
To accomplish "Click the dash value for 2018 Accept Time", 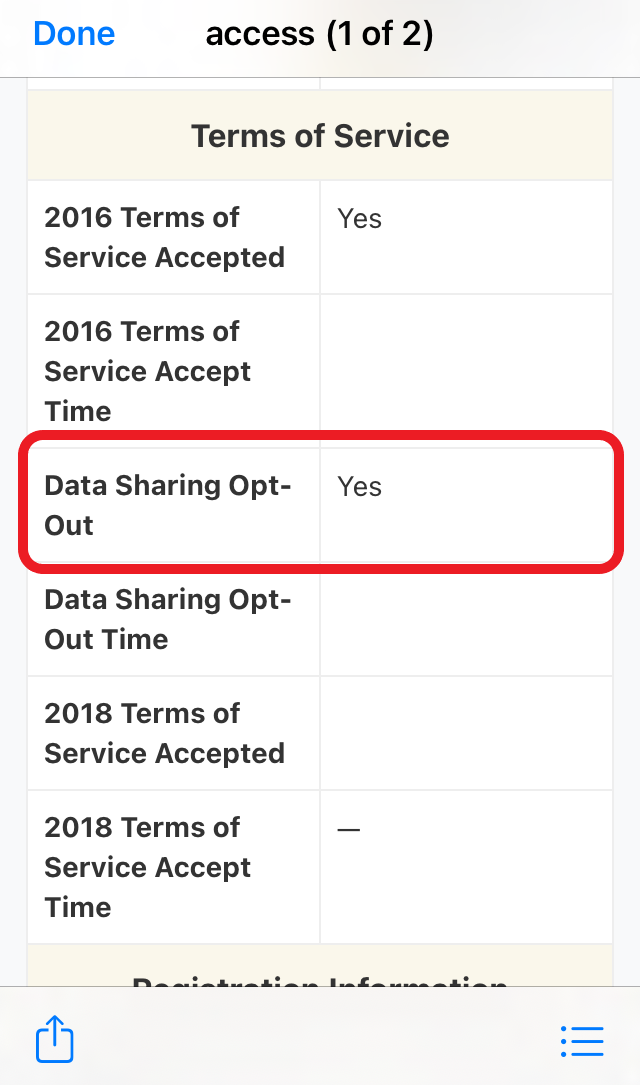I will 348,830.
